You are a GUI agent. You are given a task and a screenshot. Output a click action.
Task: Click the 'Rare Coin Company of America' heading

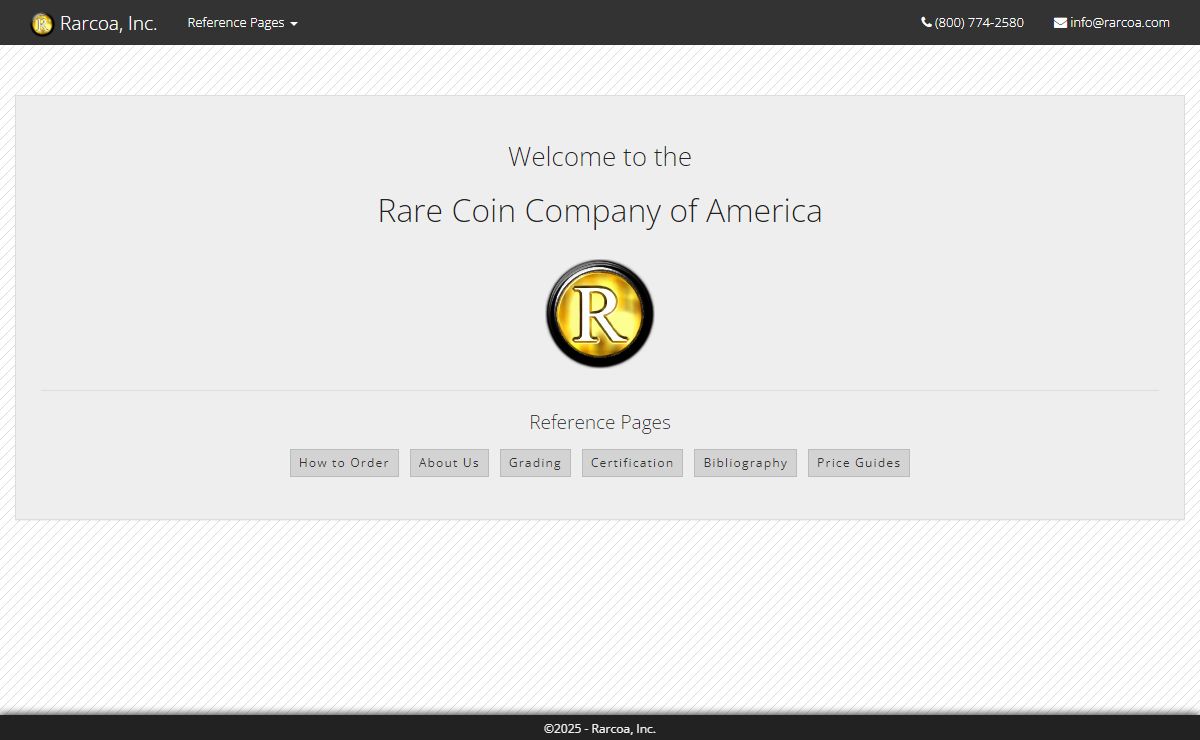point(600,211)
